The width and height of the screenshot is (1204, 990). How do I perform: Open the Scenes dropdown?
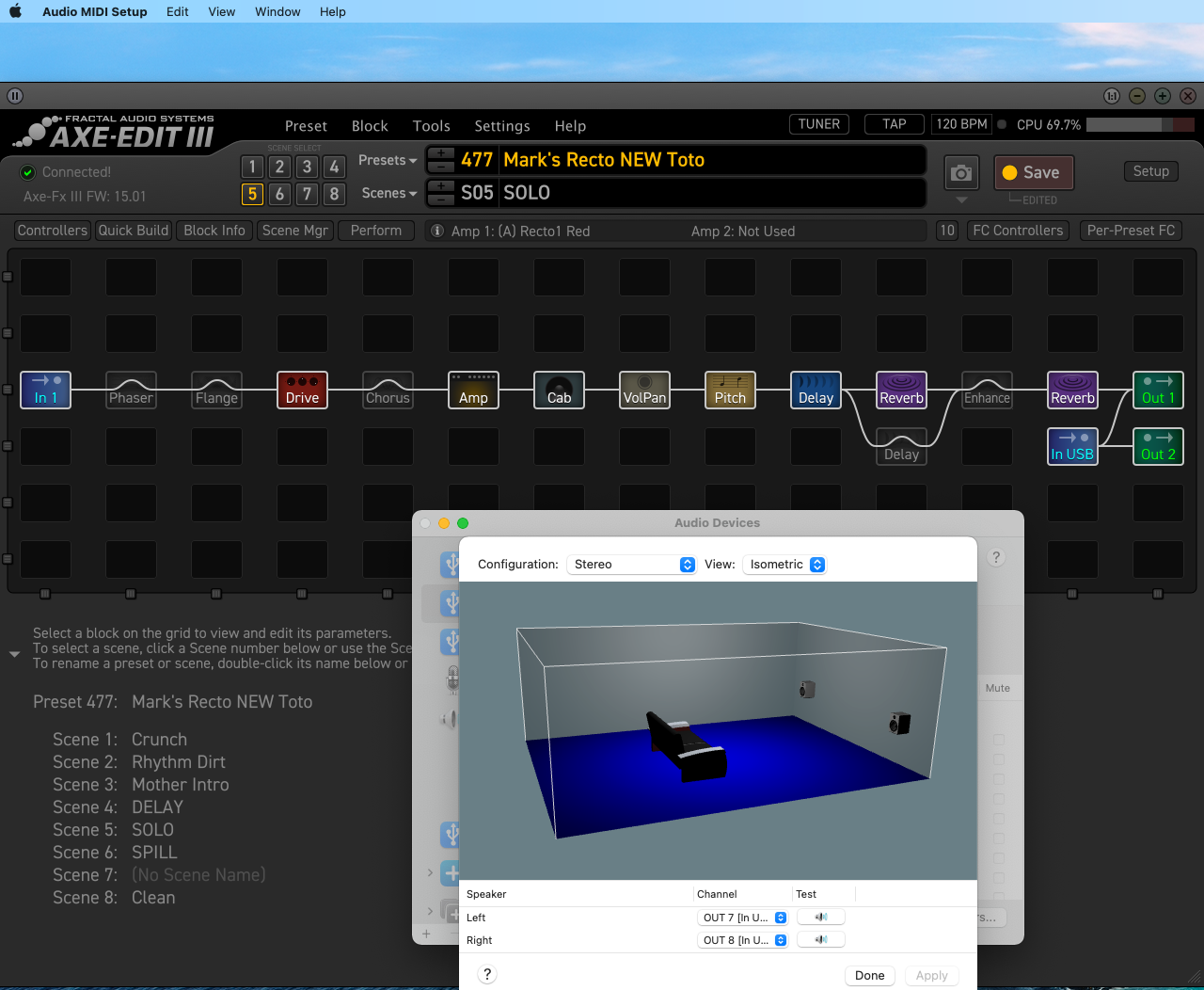(389, 193)
